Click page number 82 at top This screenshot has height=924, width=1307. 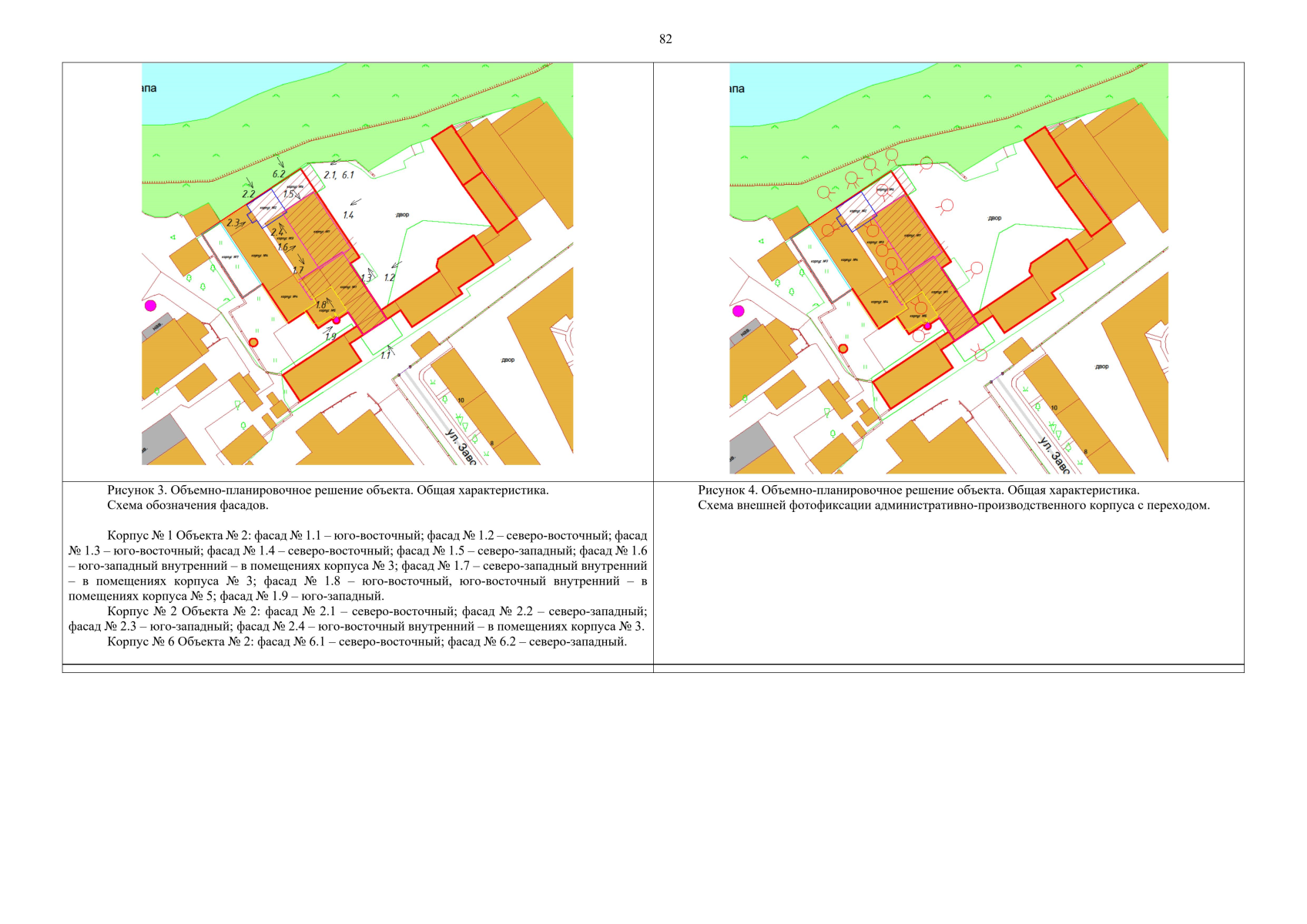(665, 39)
